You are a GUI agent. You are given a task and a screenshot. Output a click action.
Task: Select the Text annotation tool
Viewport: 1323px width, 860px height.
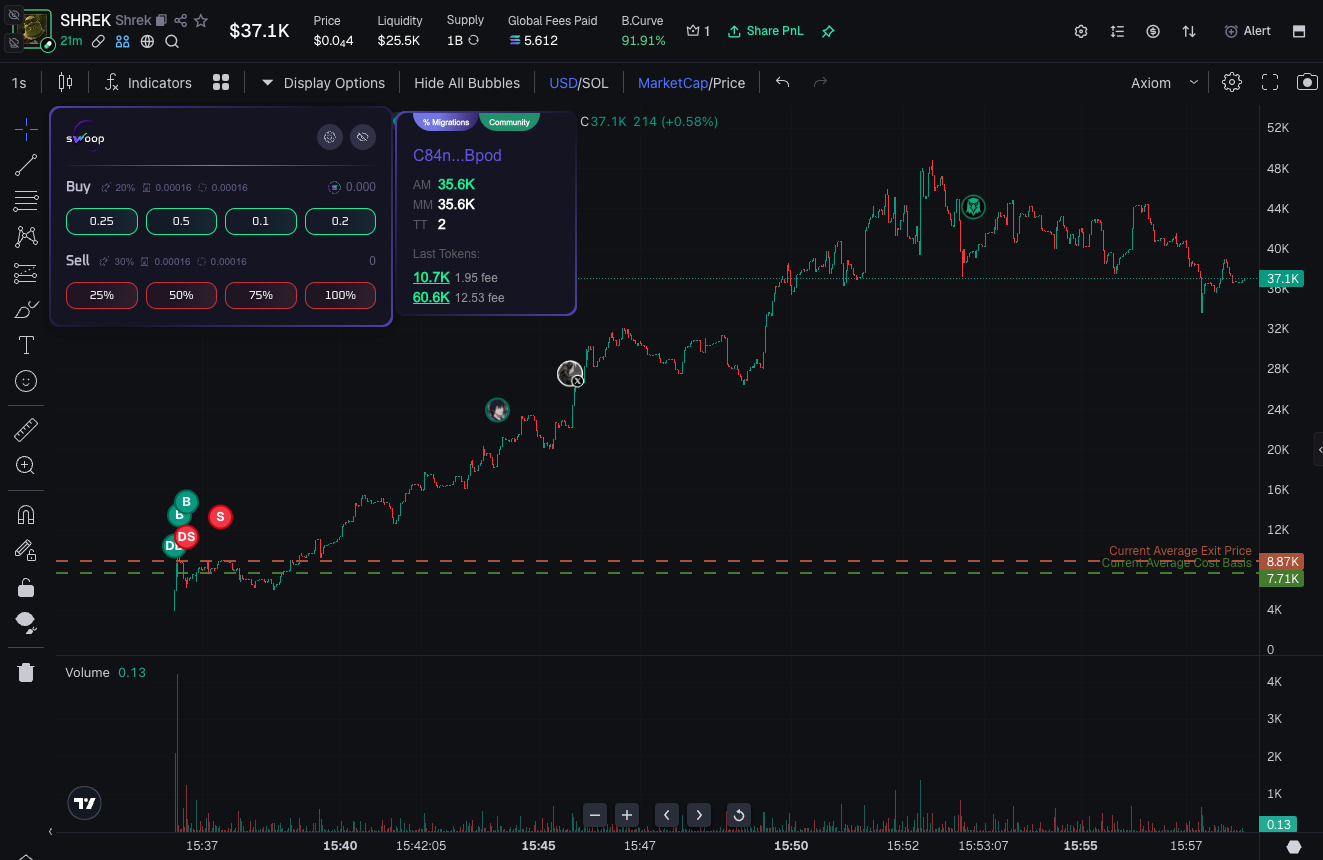coord(26,345)
